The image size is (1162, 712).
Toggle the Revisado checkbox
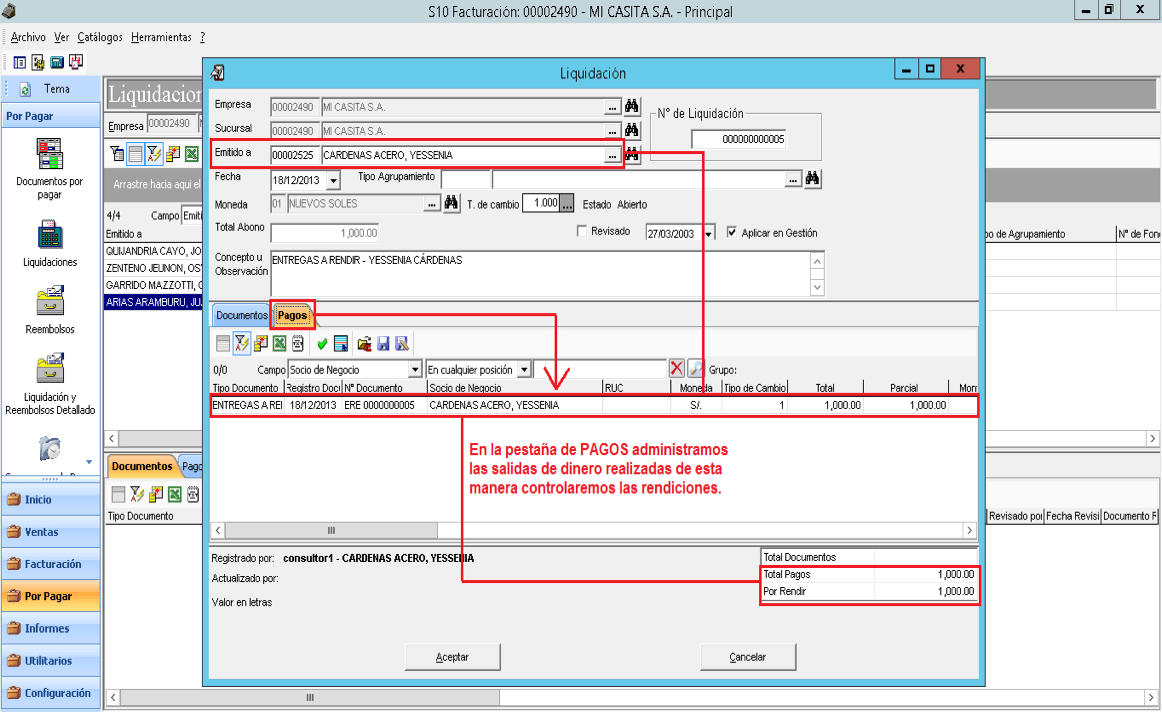click(x=582, y=231)
